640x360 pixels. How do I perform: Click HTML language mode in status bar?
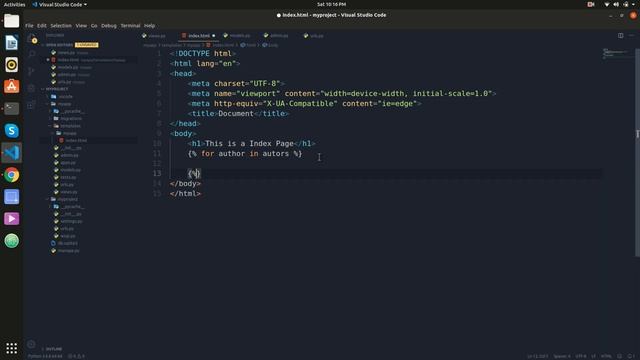coord(607,356)
